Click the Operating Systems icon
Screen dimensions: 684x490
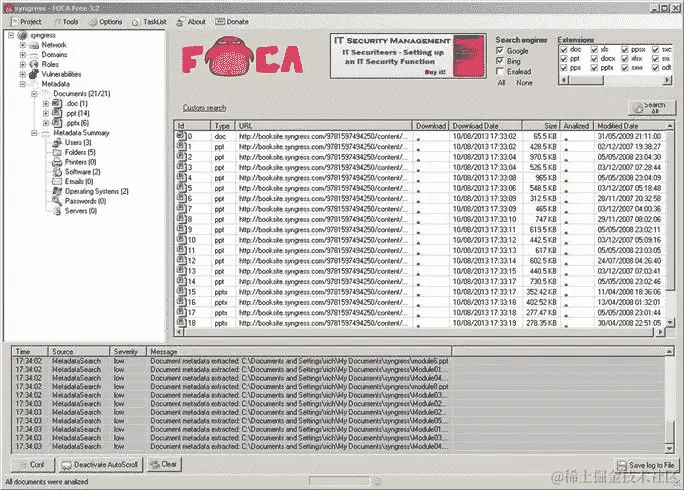pos(57,191)
